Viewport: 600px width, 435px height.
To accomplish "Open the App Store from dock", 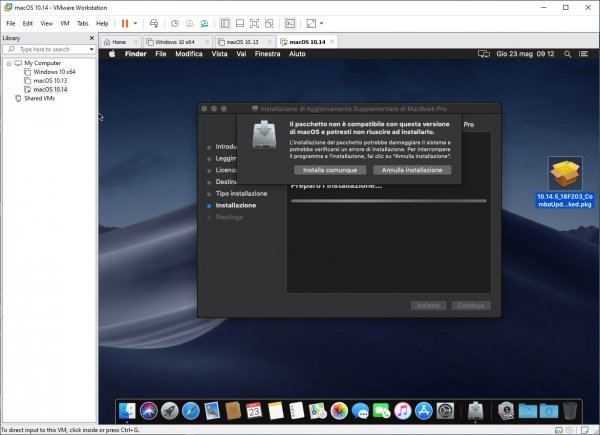I will (x=423, y=410).
